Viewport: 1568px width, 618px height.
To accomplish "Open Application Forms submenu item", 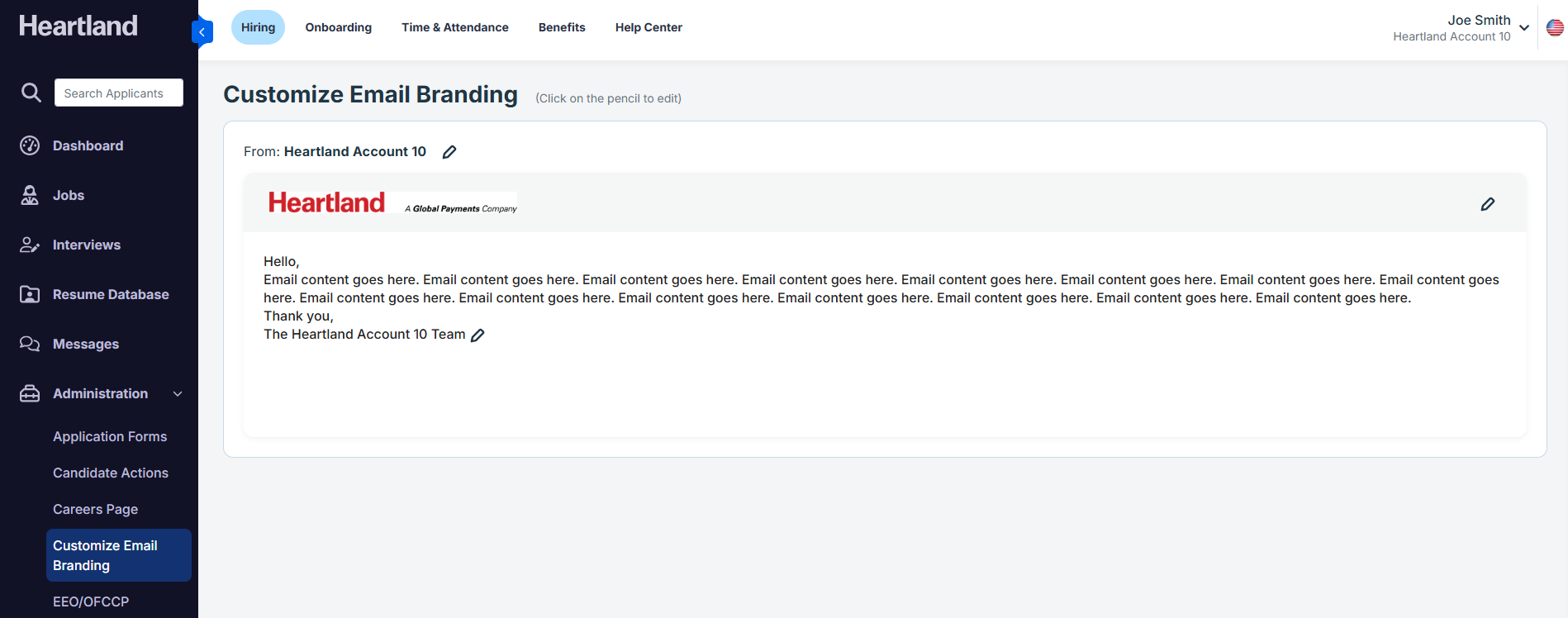I will [x=110, y=436].
